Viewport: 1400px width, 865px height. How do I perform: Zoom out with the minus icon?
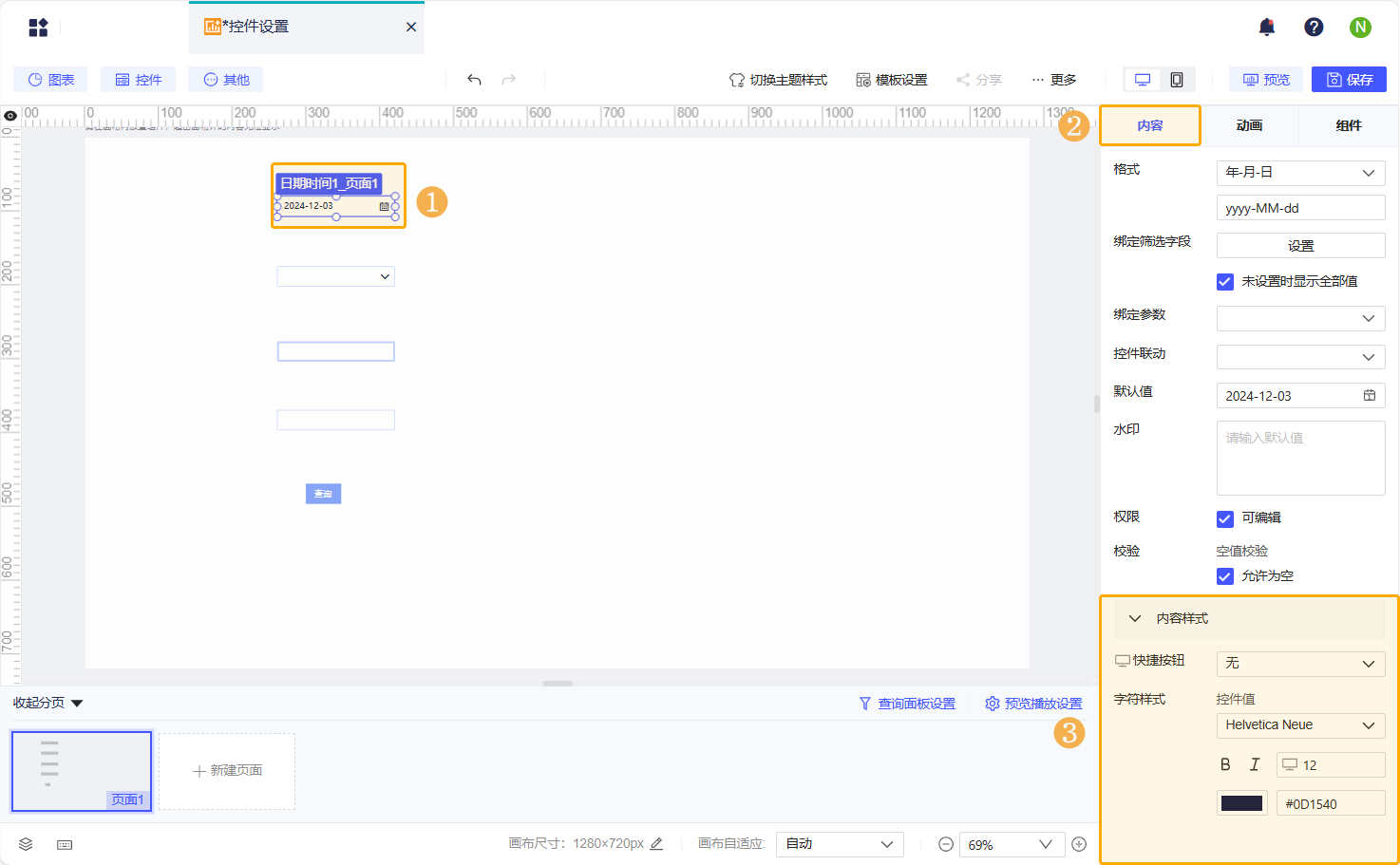point(946,844)
